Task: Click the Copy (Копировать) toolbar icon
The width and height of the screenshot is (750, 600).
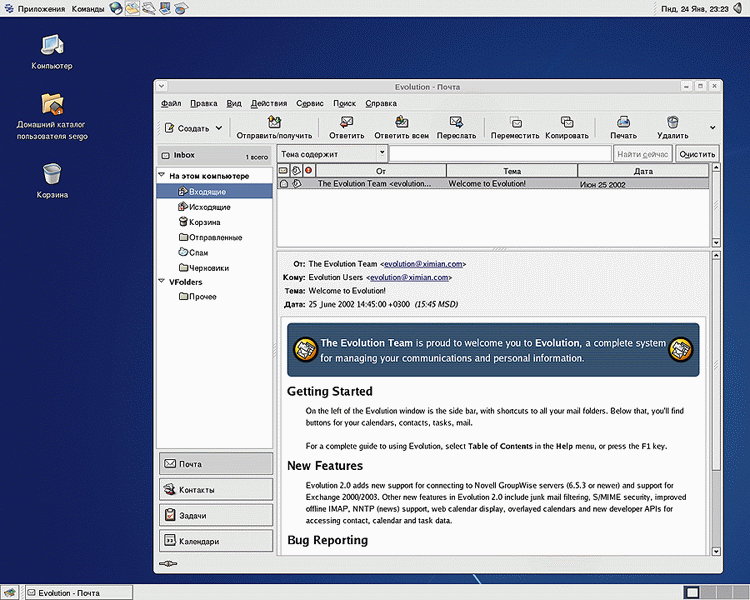Action: (x=567, y=122)
